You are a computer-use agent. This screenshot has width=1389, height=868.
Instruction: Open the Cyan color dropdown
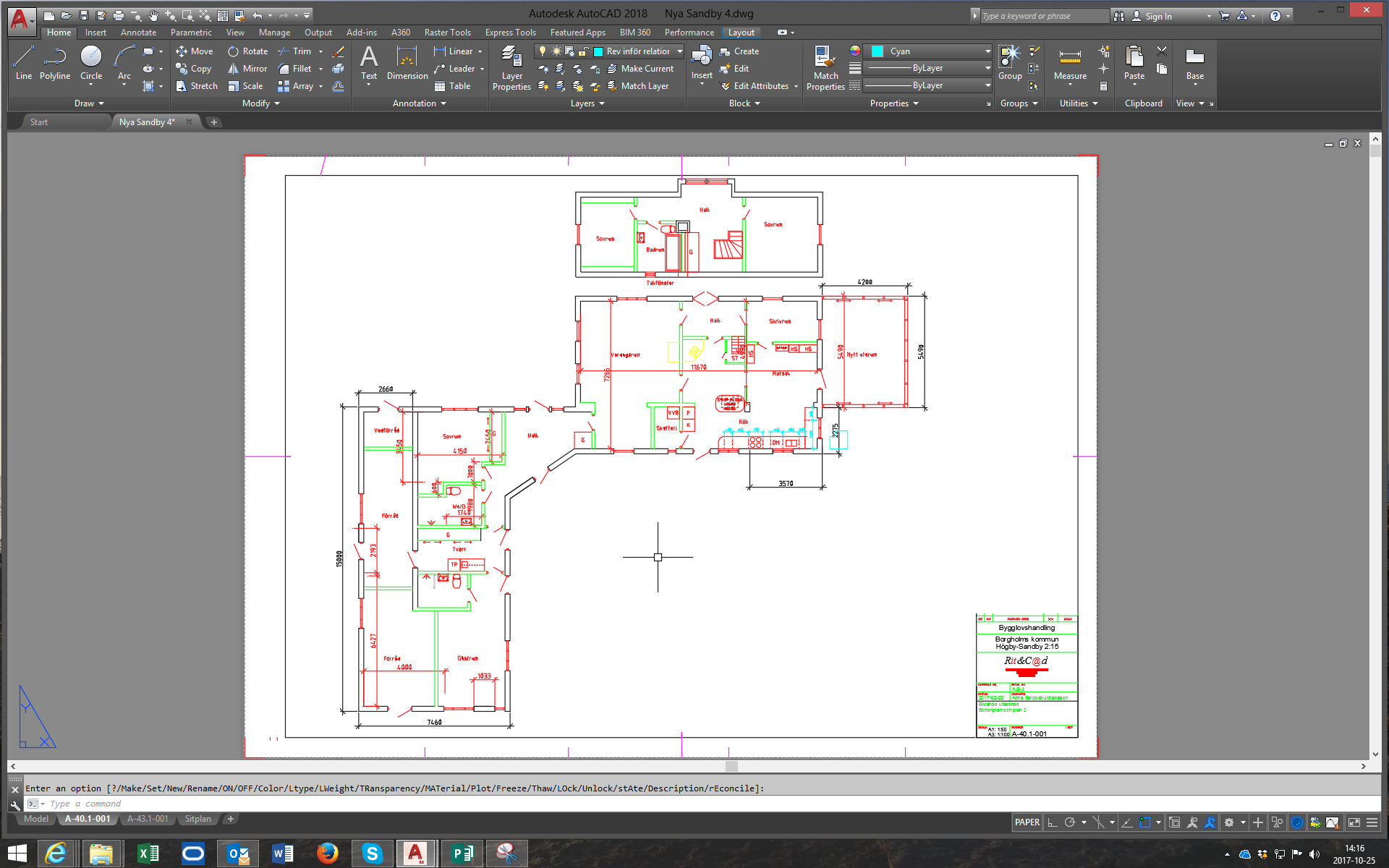pyautogui.click(x=987, y=51)
